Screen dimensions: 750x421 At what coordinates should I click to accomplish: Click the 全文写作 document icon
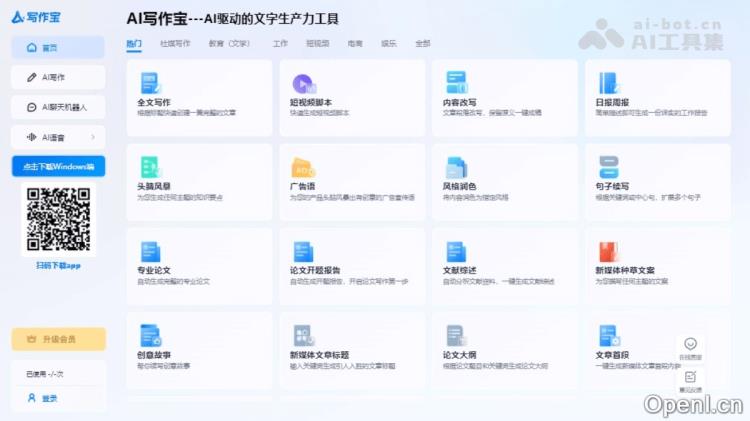click(150, 83)
